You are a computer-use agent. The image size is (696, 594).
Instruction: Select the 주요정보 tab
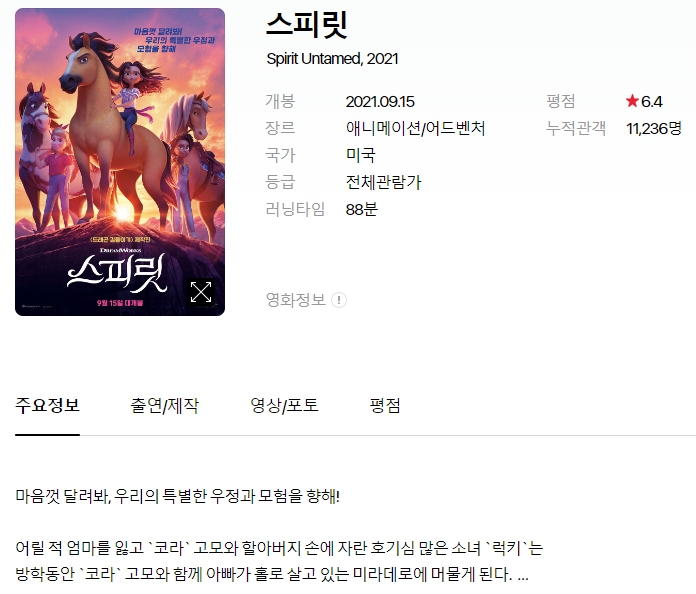click(47, 405)
